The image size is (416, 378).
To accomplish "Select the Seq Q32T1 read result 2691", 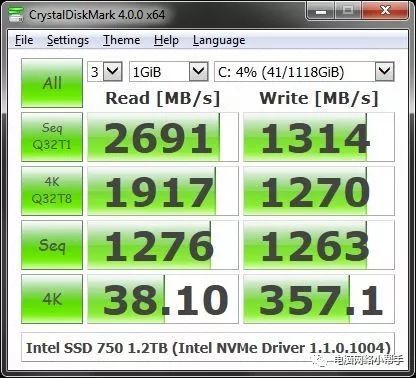I will [x=163, y=137].
